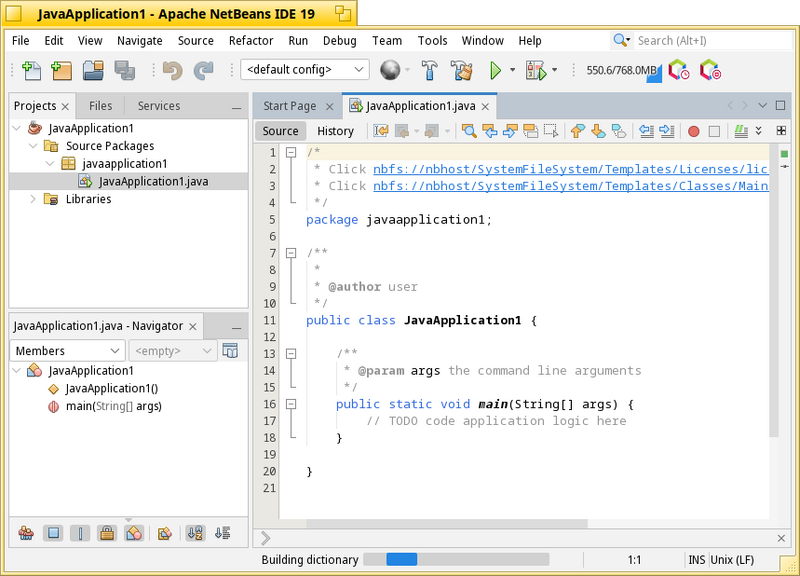The height and width of the screenshot is (576, 800).
Task: Click the Last Edit editor icon
Action: [381, 131]
